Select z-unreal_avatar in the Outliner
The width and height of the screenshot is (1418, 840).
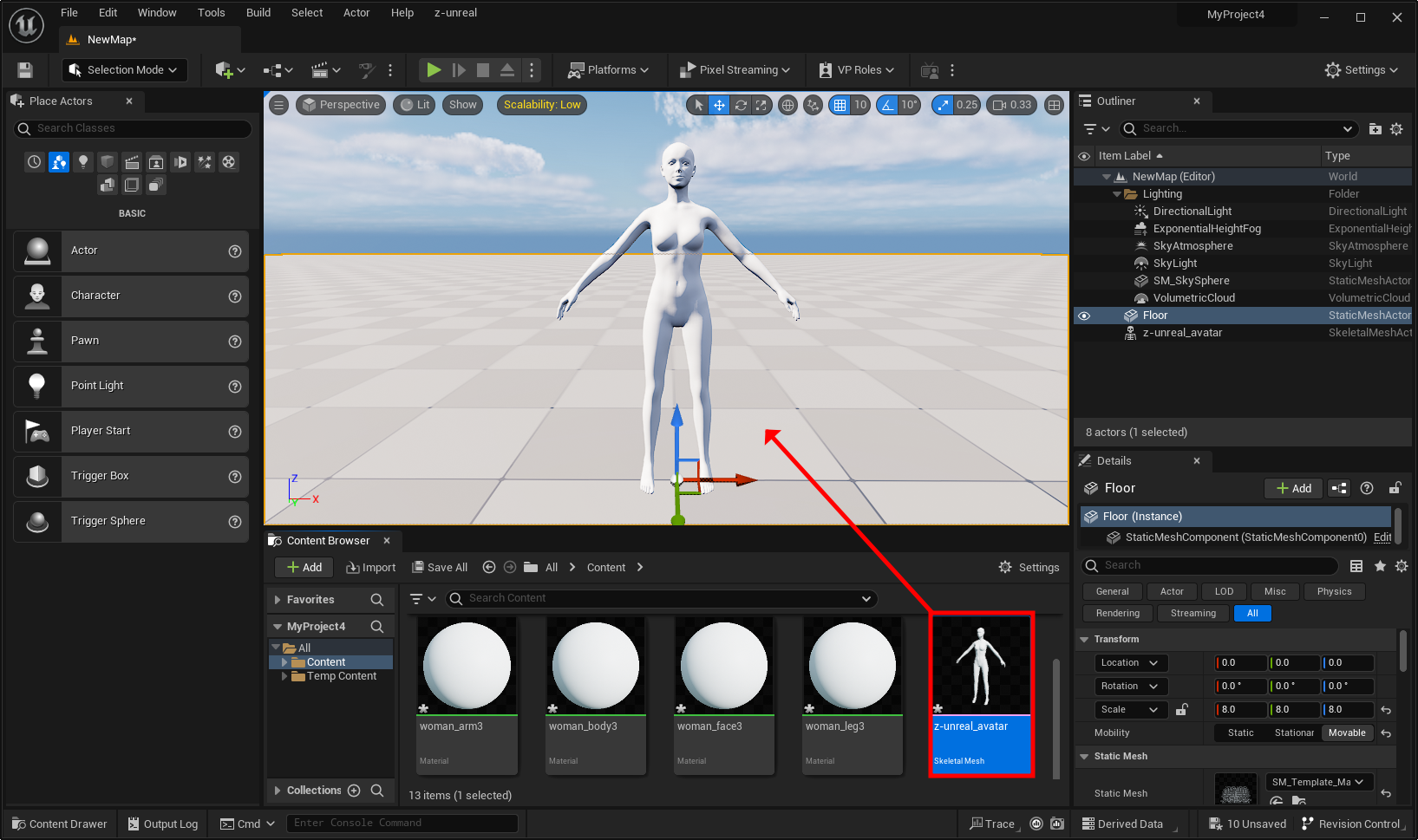pyautogui.click(x=1181, y=333)
